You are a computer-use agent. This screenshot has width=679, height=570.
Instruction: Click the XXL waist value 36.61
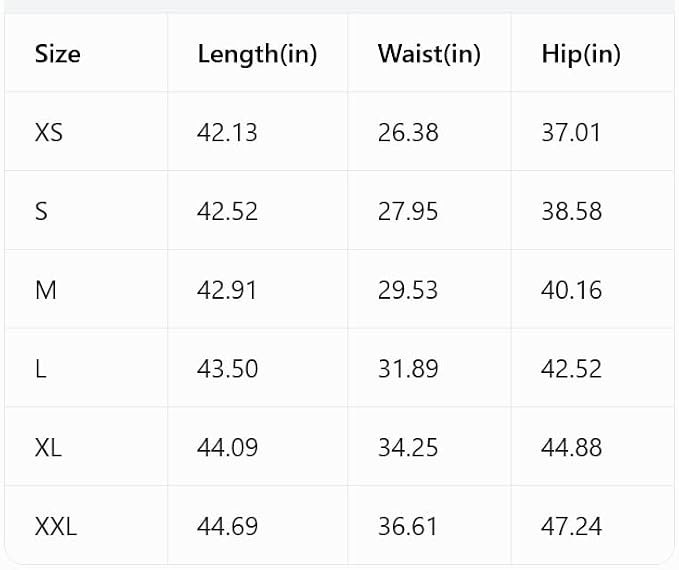coord(407,526)
